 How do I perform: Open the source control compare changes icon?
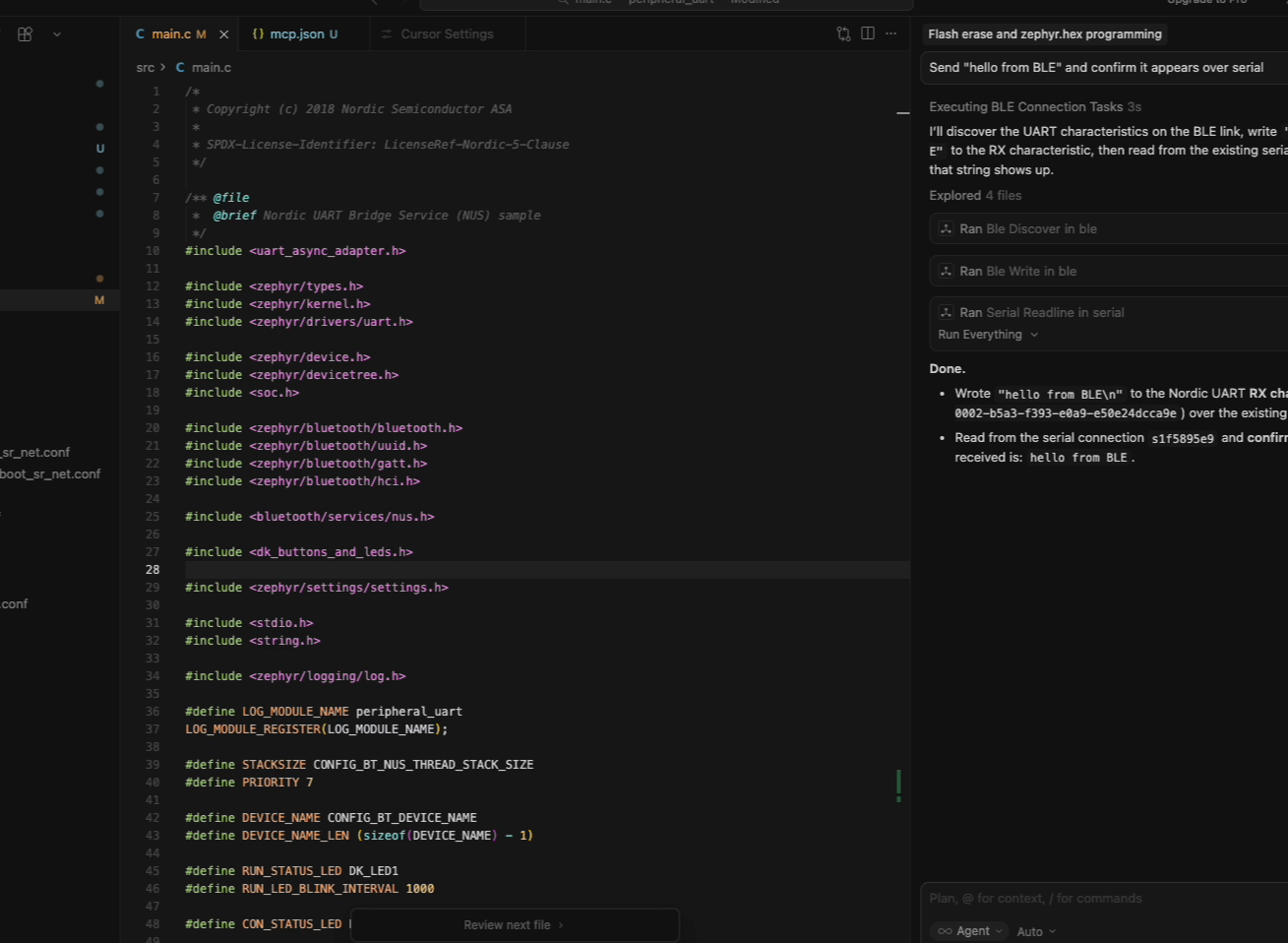(x=843, y=33)
